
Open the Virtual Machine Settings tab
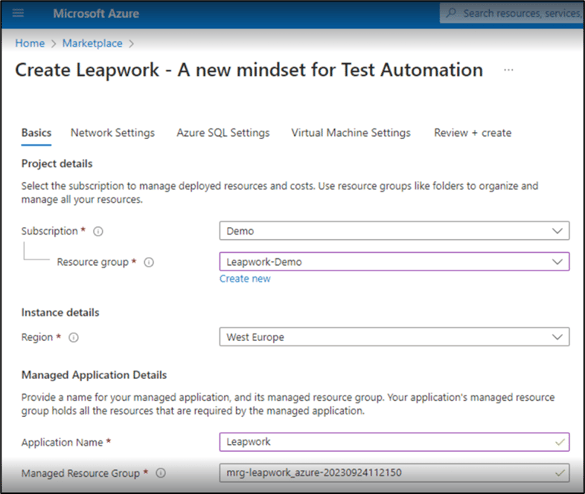tap(351, 133)
